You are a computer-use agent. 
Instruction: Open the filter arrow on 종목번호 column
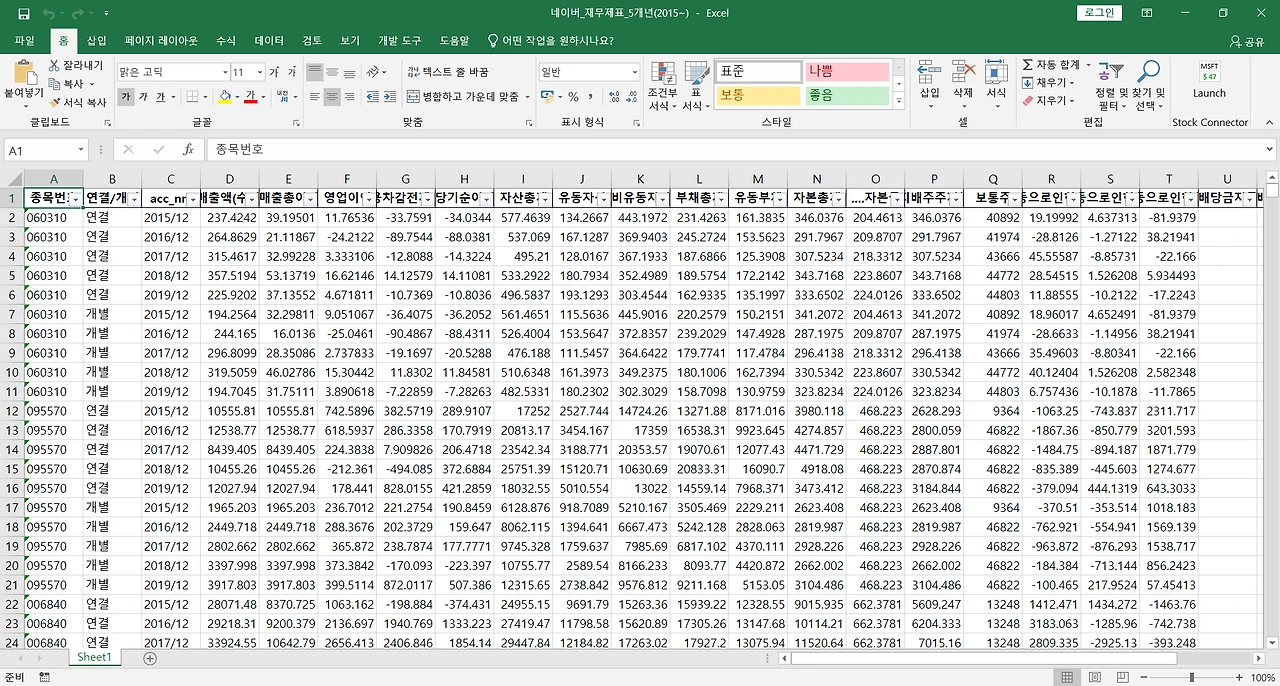[73, 199]
